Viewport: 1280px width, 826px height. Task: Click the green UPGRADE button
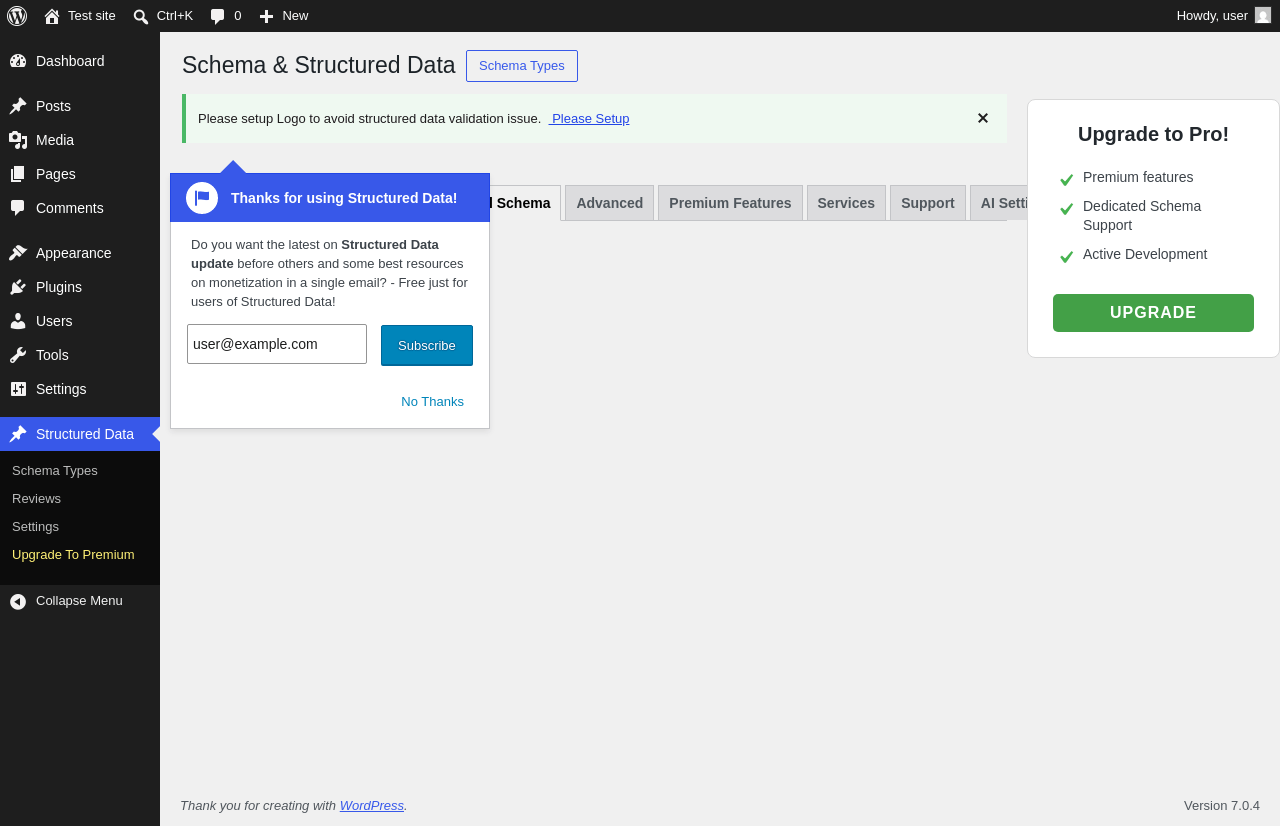pos(1153,313)
